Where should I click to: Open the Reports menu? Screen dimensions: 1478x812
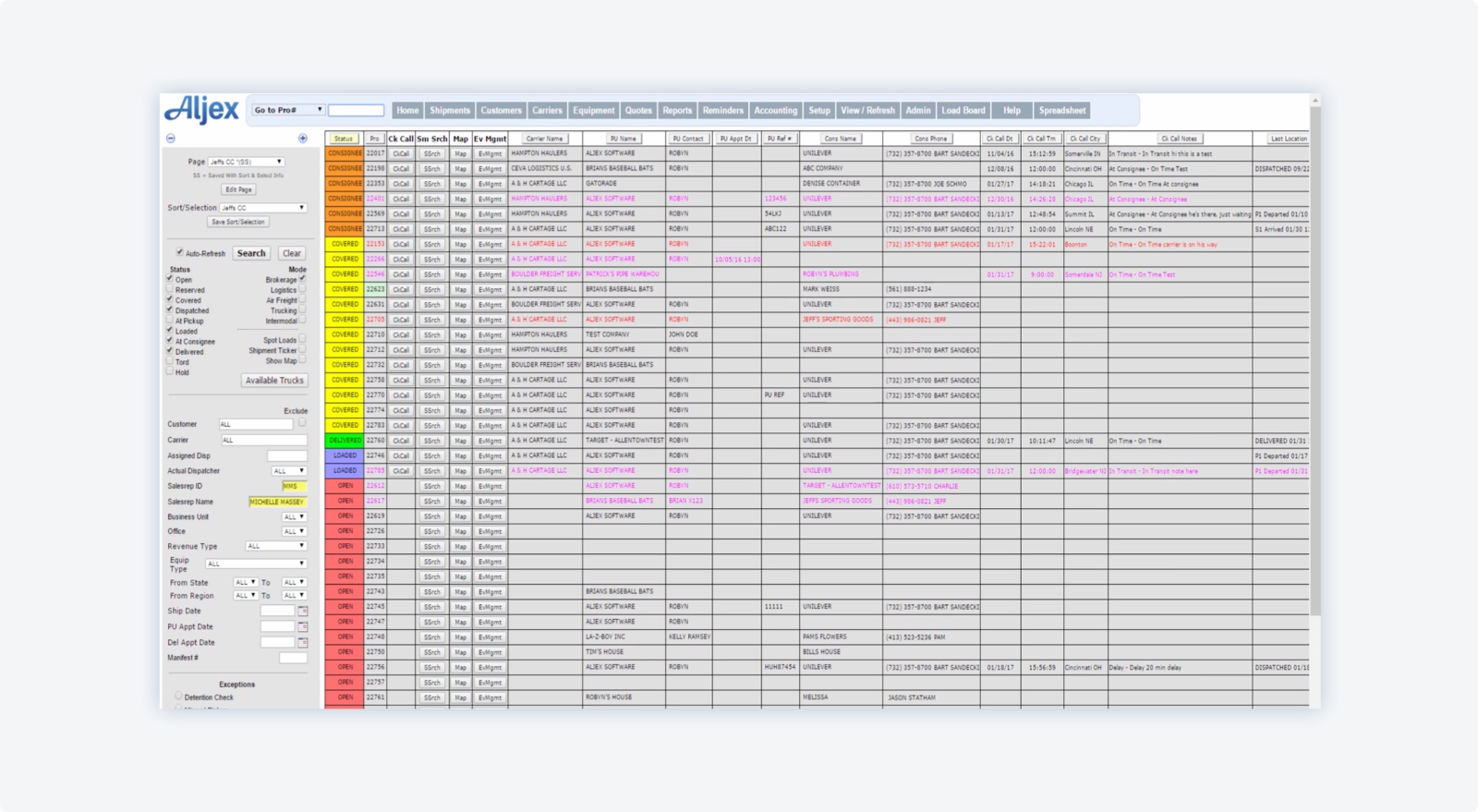click(x=677, y=110)
